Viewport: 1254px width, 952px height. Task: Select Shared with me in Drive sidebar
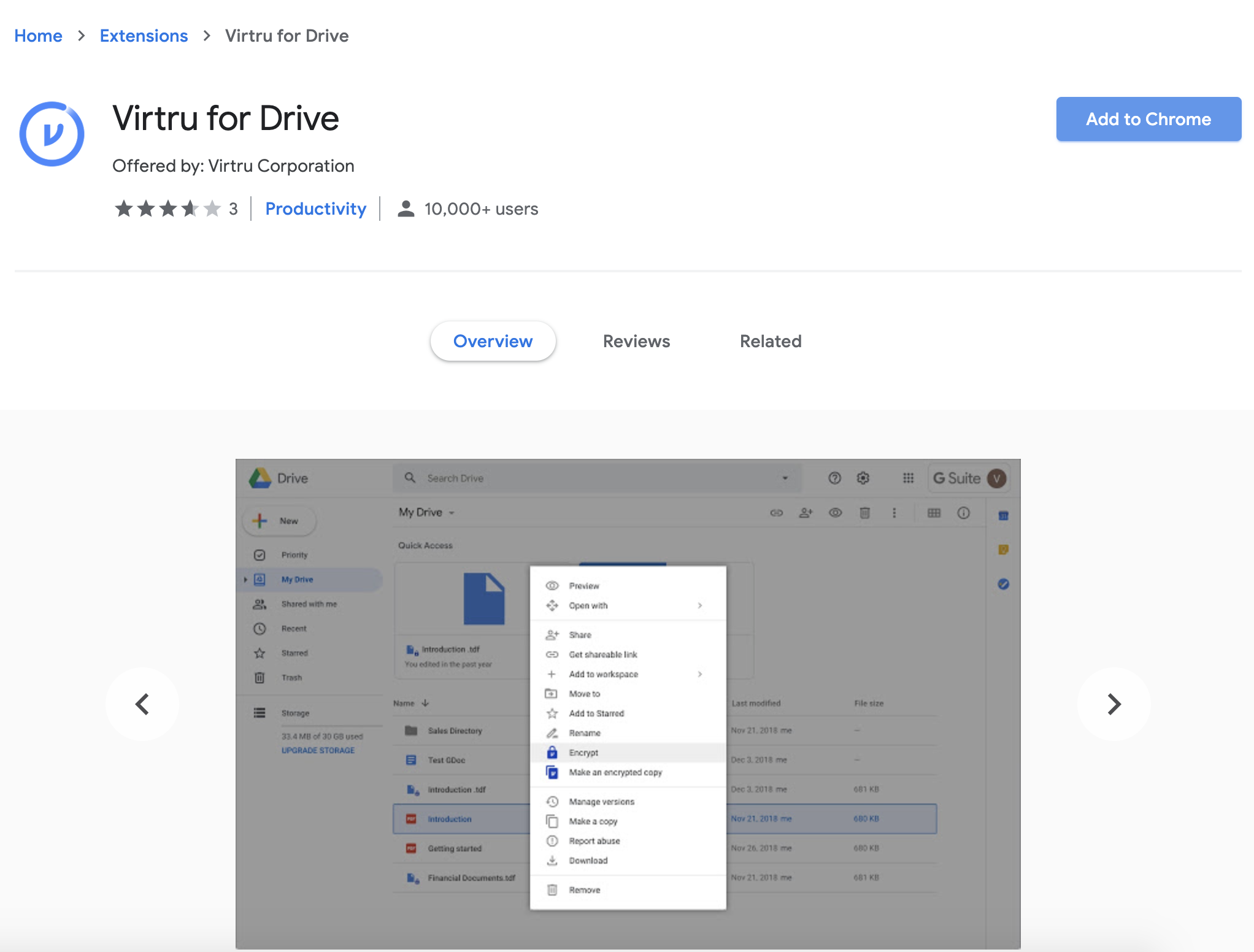(x=309, y=604)
